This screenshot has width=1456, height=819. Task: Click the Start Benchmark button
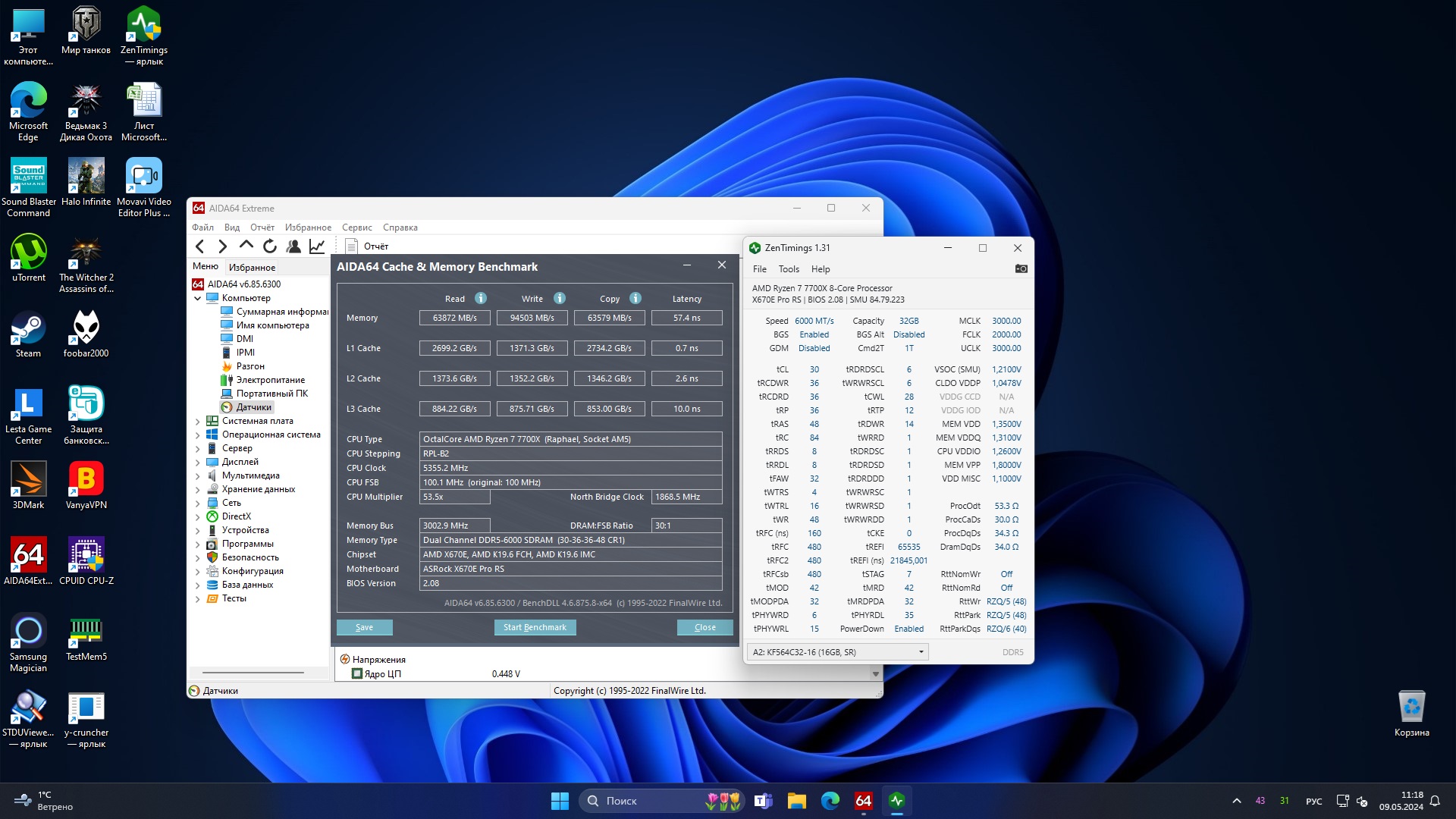[x=535, y=627]
